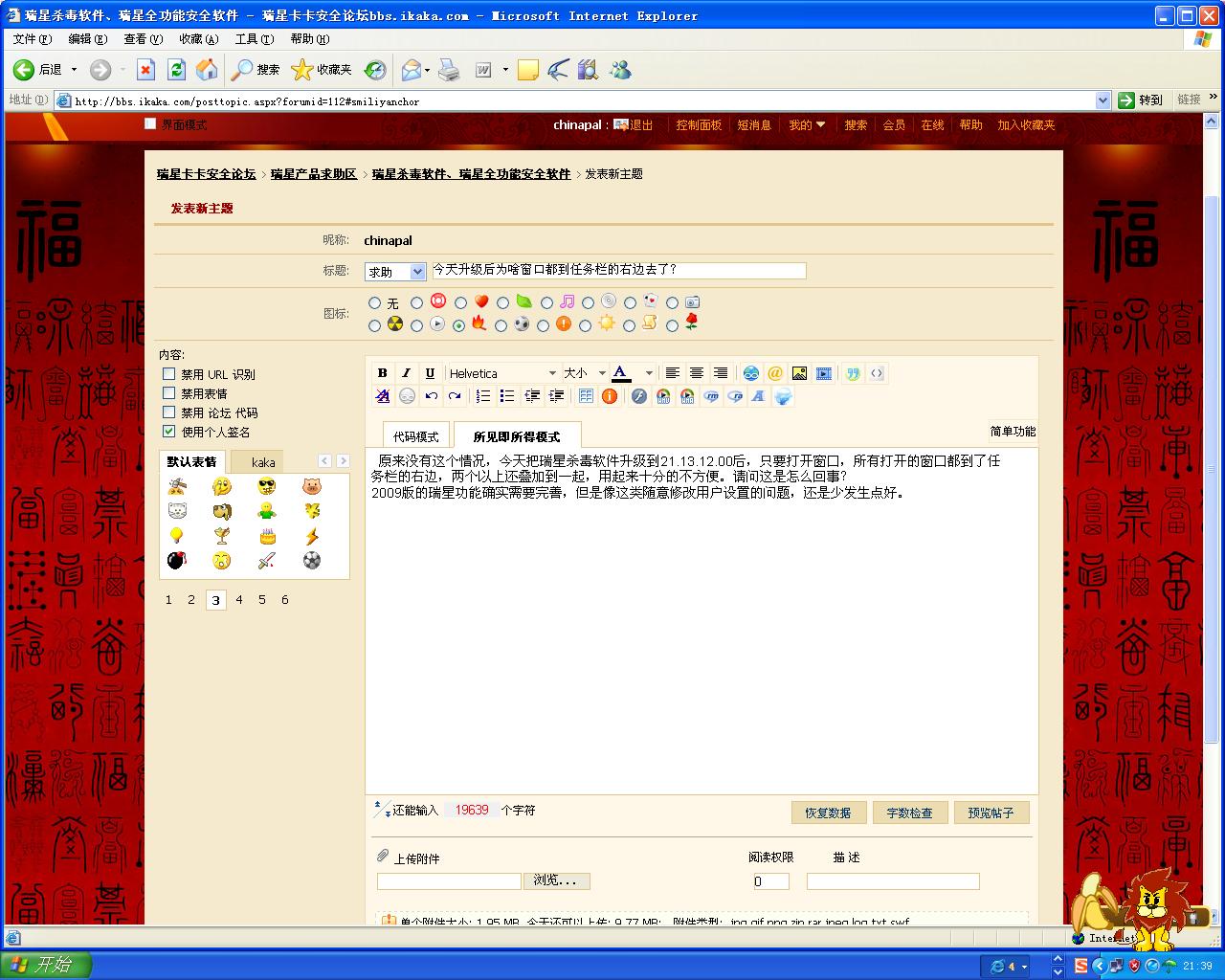Image resolution: width=1225 pixels, height=980 pixels.
Task: Switch to the 代码模式 tab
Action: (416, 436)
